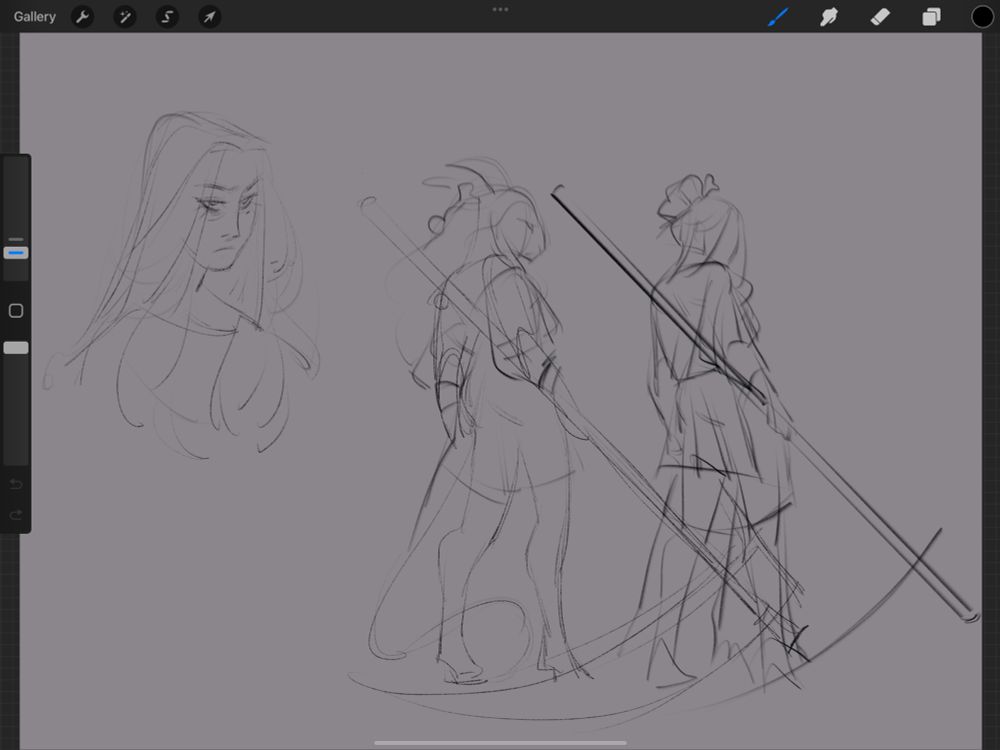1000x750 pixels.
Task: Activate the Transform arrow tool
Action: pos(209,17)
